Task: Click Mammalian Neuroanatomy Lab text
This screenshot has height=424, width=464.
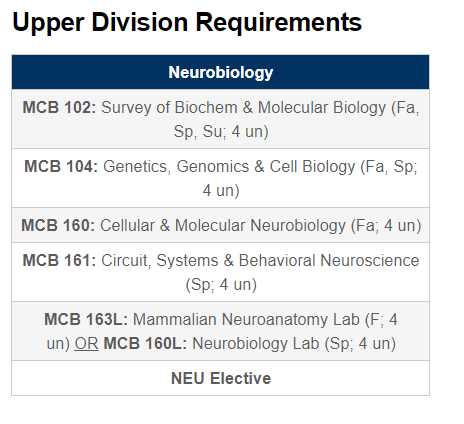Action: (246, 319)
